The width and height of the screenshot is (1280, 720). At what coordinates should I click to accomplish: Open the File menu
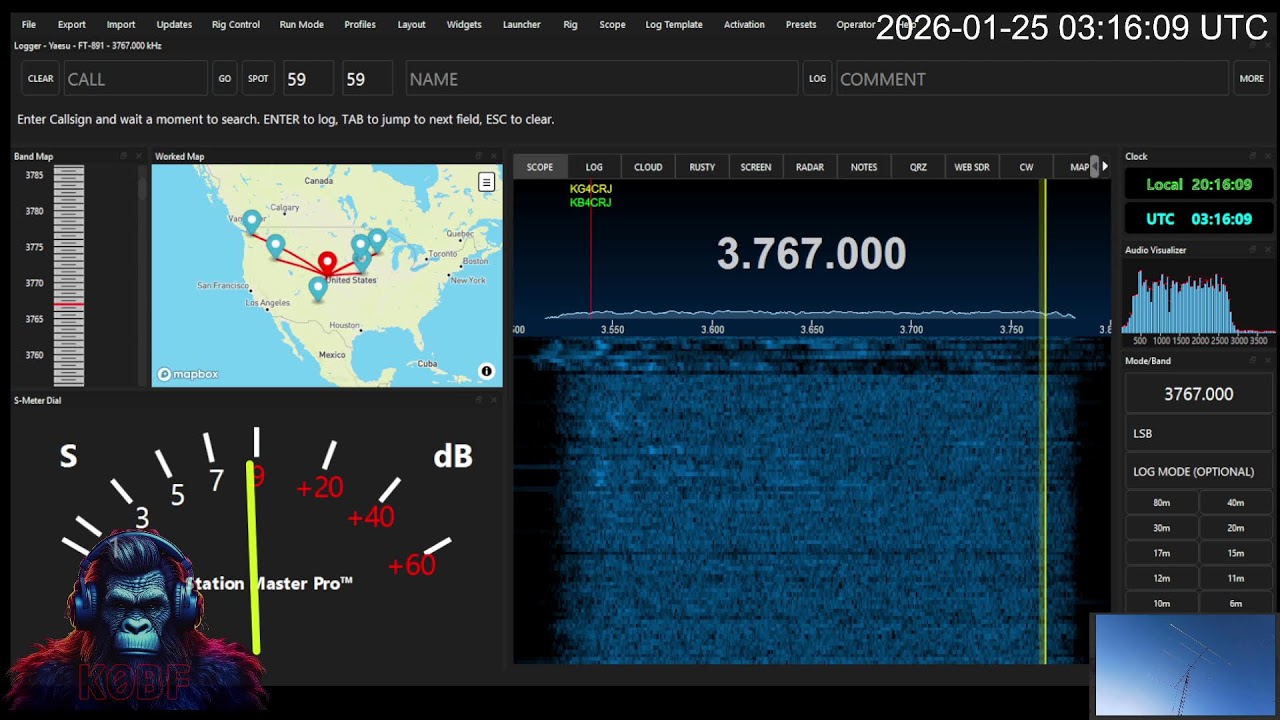click(29, 25)
